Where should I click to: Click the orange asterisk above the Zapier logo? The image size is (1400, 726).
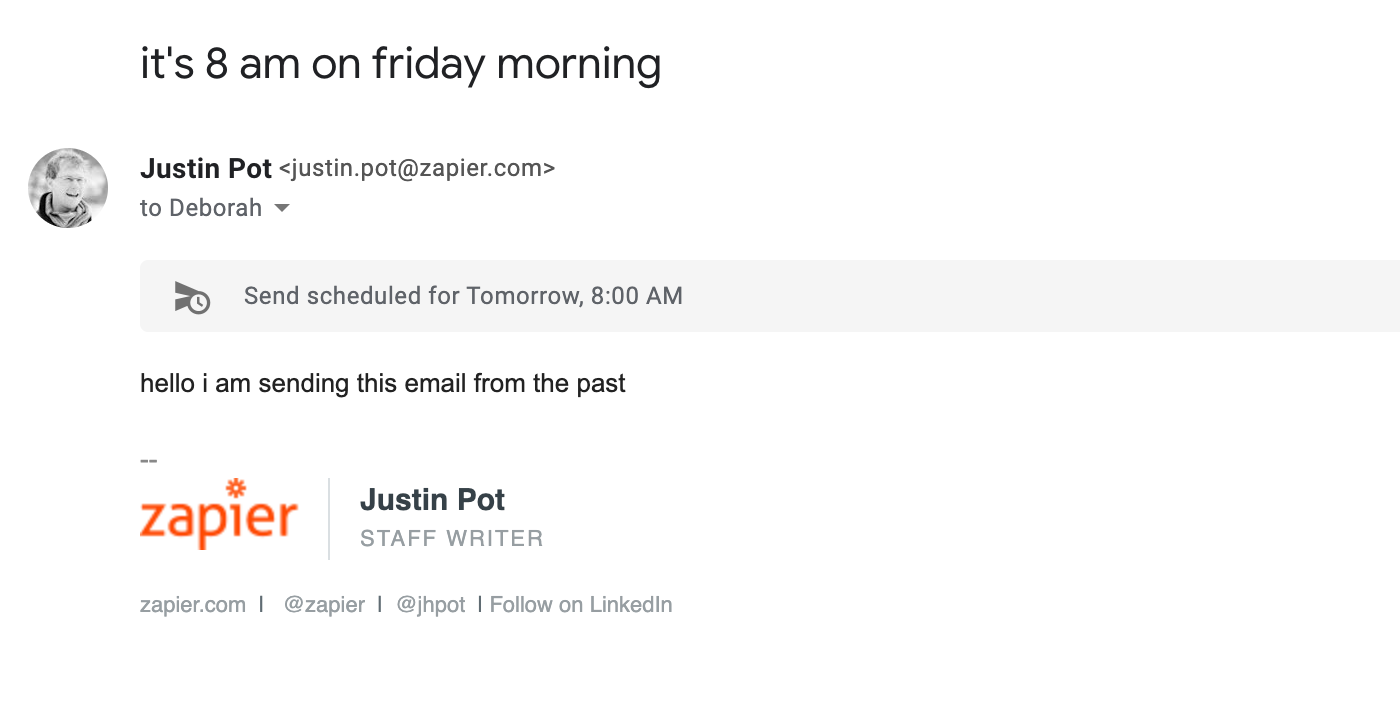pyautogui.click(x=236, y=488)
